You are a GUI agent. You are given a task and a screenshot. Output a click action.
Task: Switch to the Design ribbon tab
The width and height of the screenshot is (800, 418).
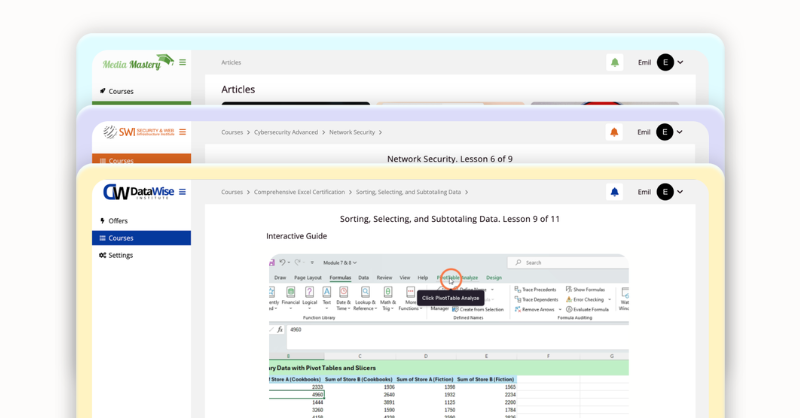coord(493,277)
